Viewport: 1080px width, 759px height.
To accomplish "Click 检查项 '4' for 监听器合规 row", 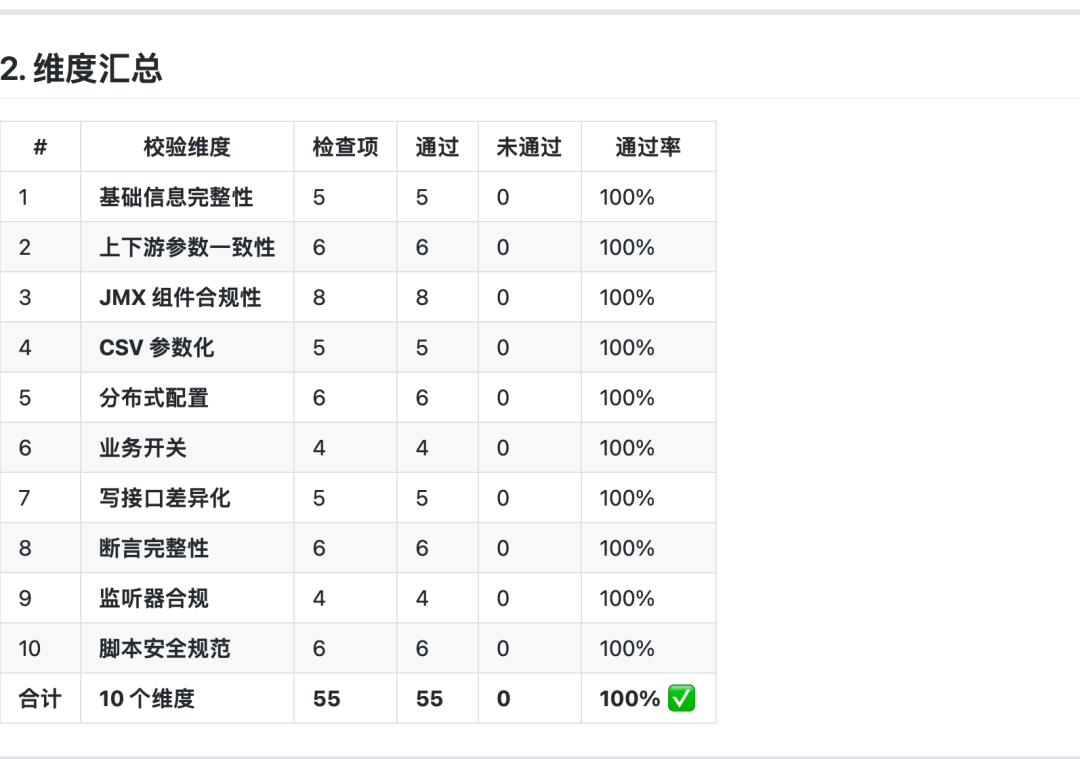I will click(319, 599).
